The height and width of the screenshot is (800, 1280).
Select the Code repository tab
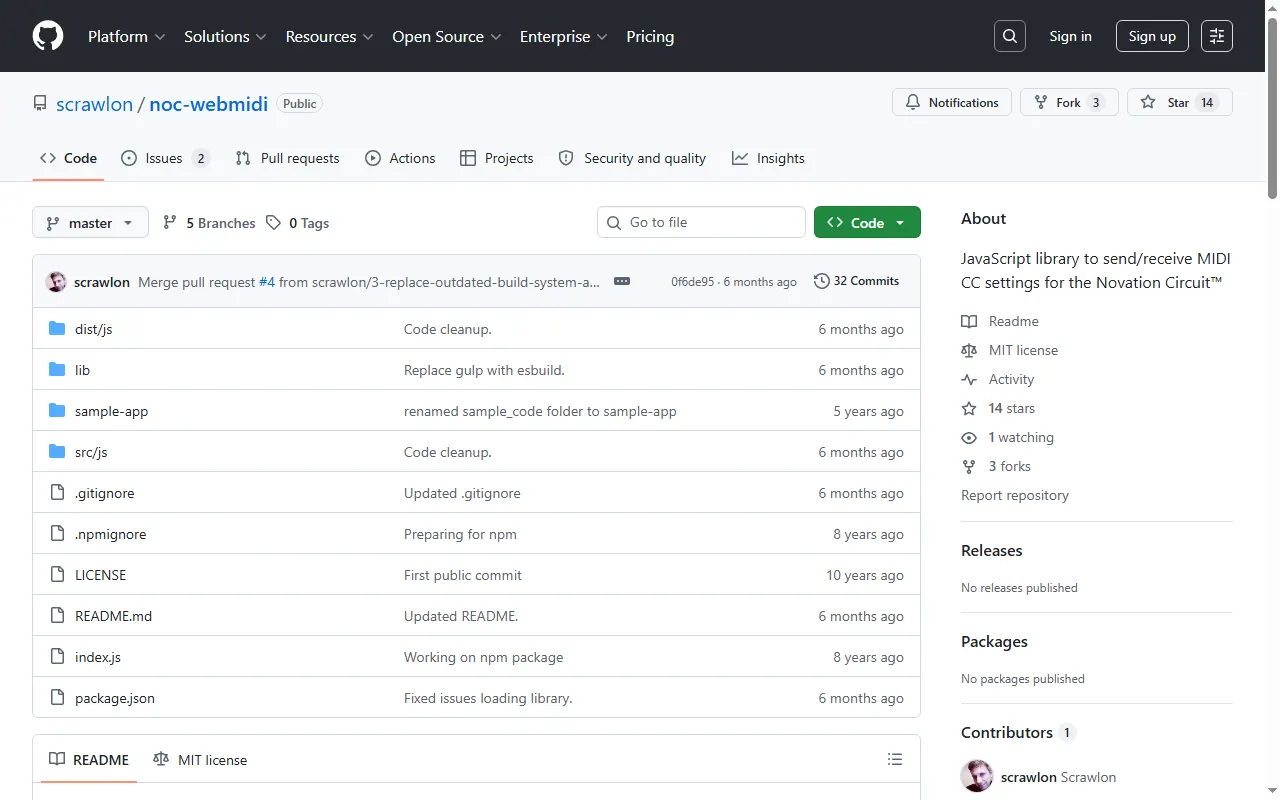click(68, 158)
